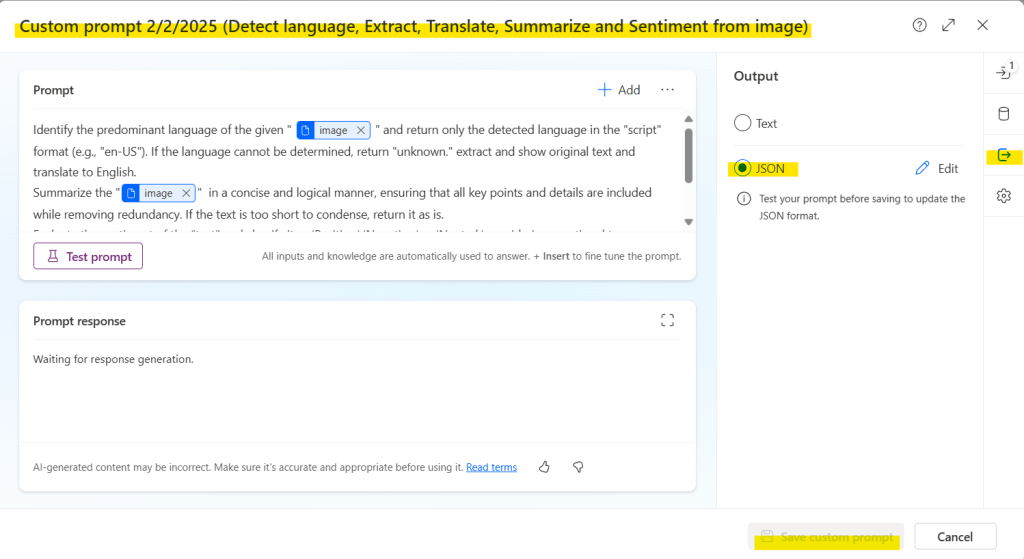Edit the JSON output format
The width and height of the screenshot is (1024, 559).
(937, 168)
